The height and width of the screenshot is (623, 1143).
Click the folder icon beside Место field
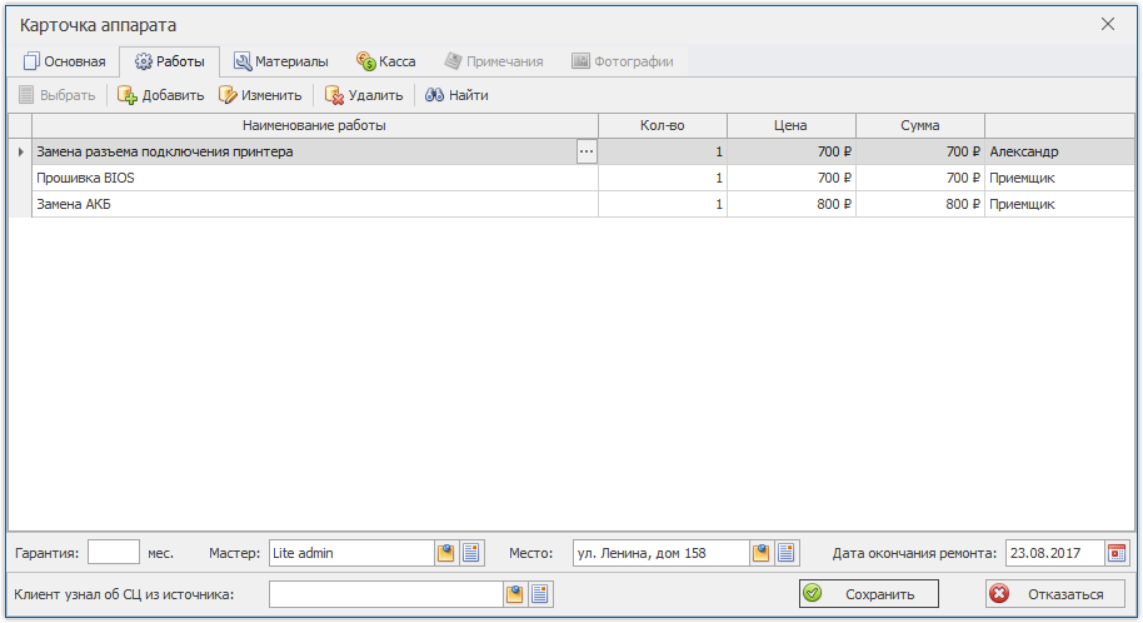(761, 553)
